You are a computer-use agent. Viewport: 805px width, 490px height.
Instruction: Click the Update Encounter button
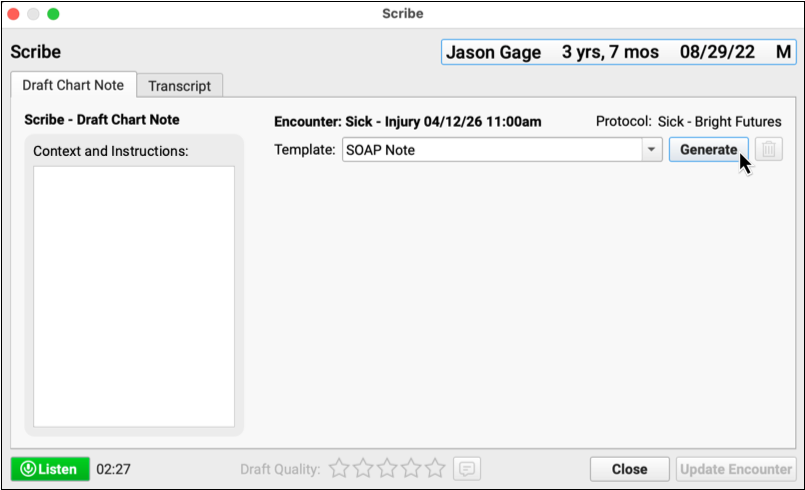click(736, 468)
